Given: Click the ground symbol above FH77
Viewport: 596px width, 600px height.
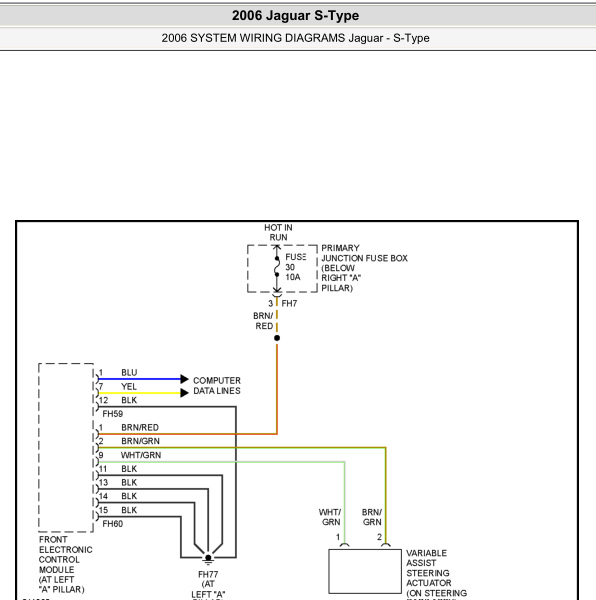Looking at the screenshot, I should (208, 559).
